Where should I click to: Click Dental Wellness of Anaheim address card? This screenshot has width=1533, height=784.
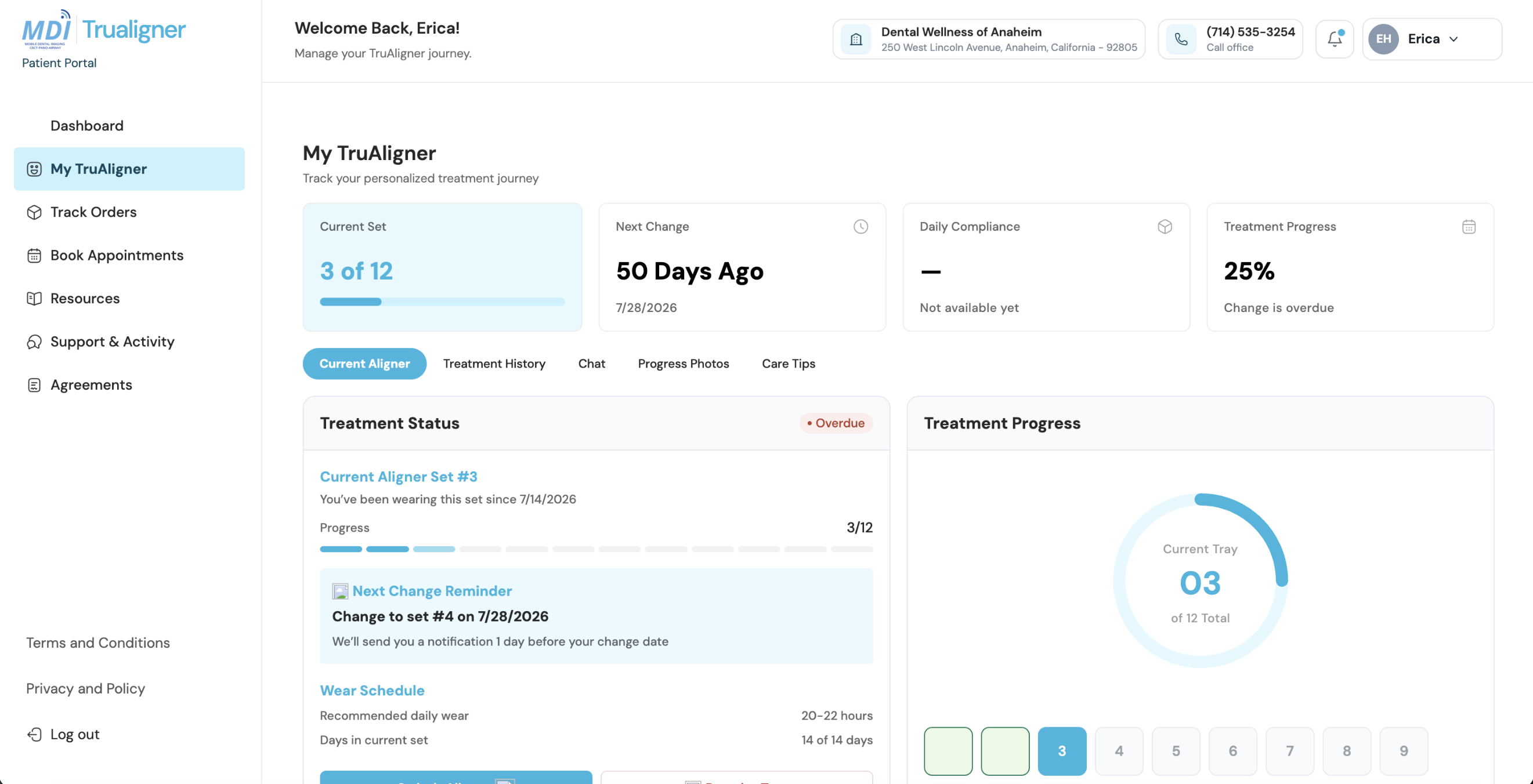[989, 39]
